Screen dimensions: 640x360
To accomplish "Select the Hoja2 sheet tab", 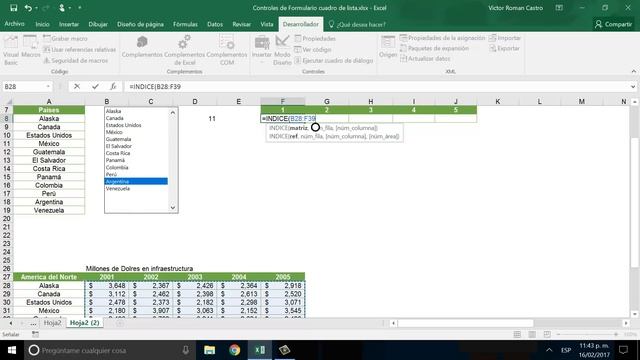I will tap(52, 323).
